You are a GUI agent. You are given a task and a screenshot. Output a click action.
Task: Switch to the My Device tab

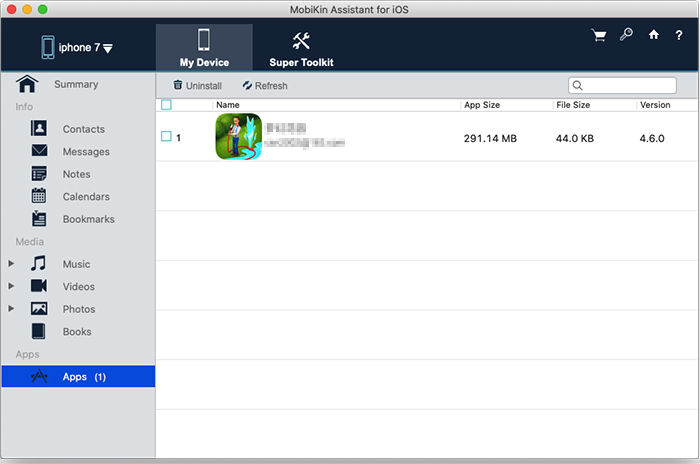204,48
